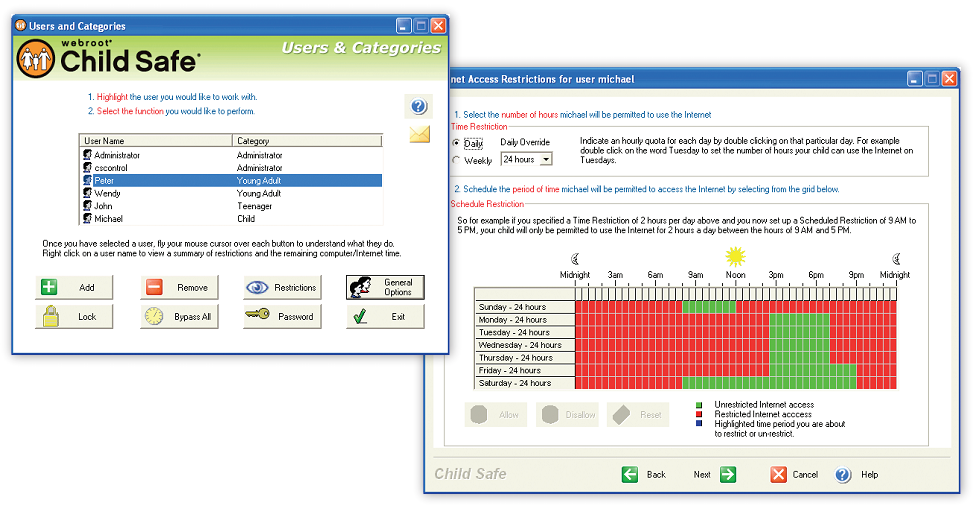Click the User Name column header

pos(156,141)
